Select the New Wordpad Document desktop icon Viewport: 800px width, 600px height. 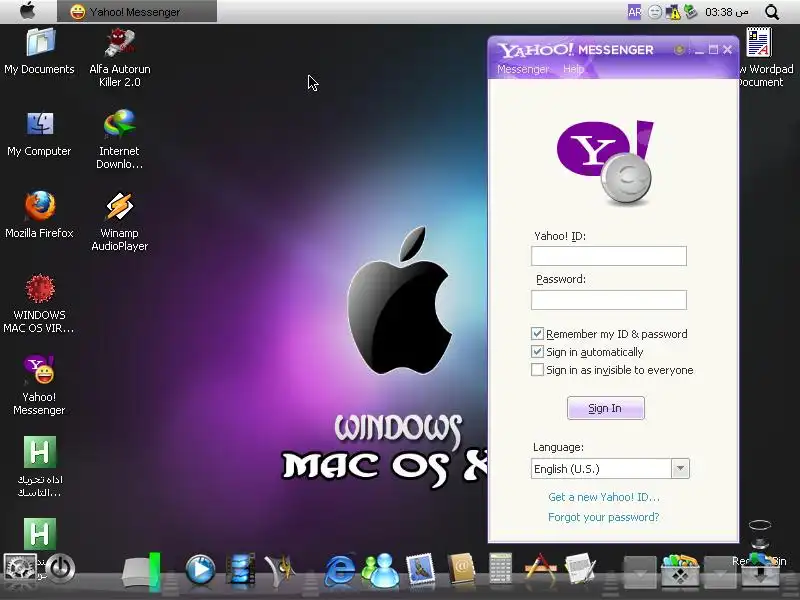point(759,42)
